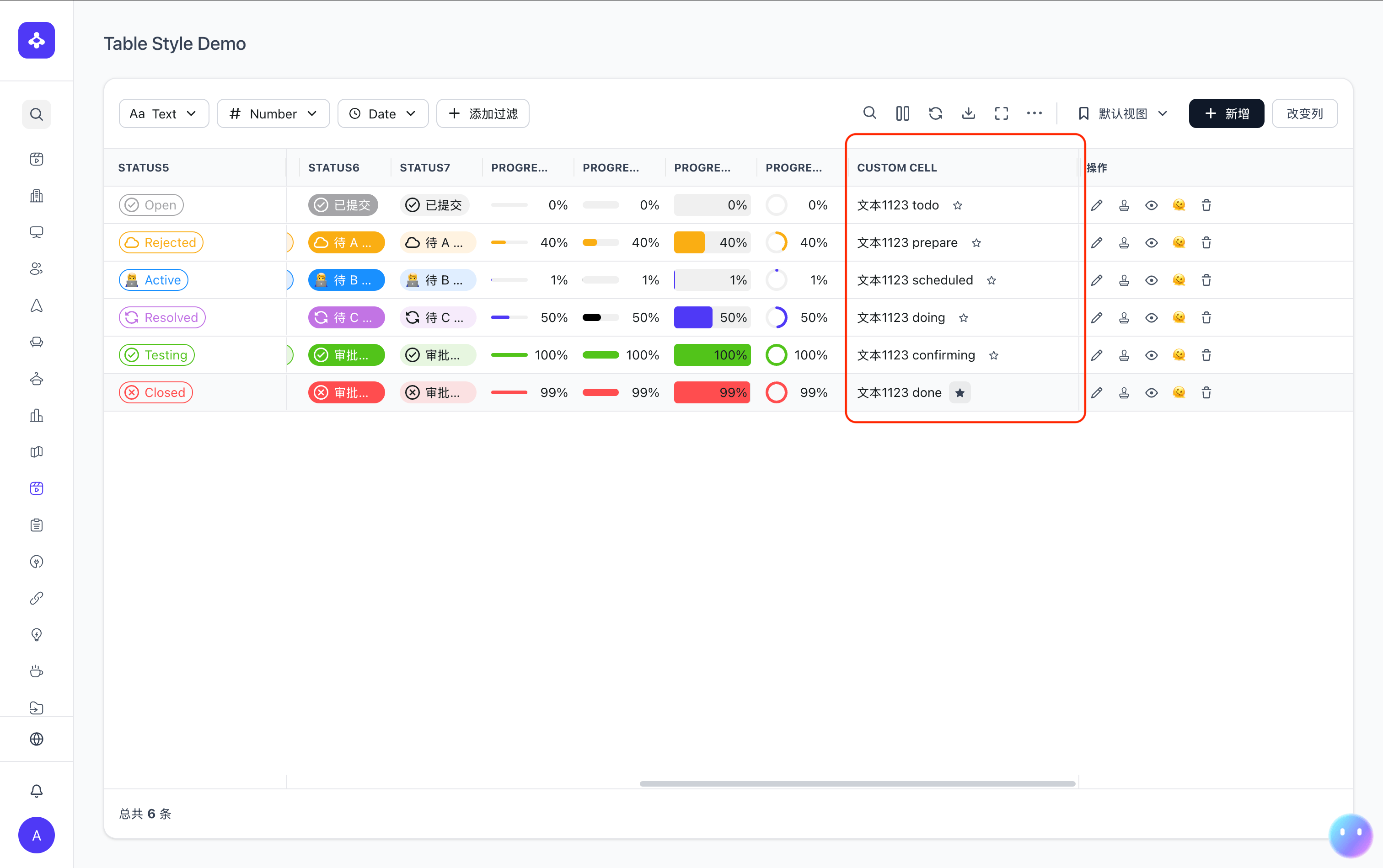Toggle the star on 文本1123 todo
Screen dimensions: 1383x868
tap(958, 205)
